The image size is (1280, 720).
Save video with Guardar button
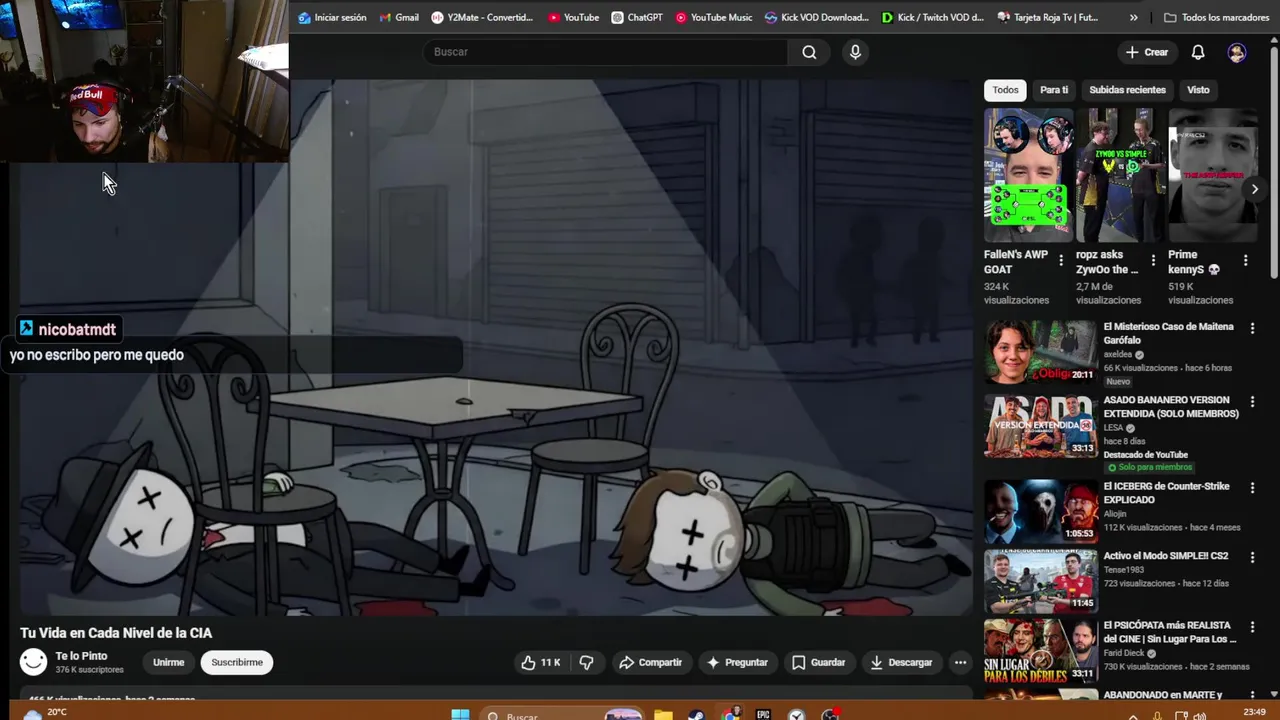click(x=819, y=662)
